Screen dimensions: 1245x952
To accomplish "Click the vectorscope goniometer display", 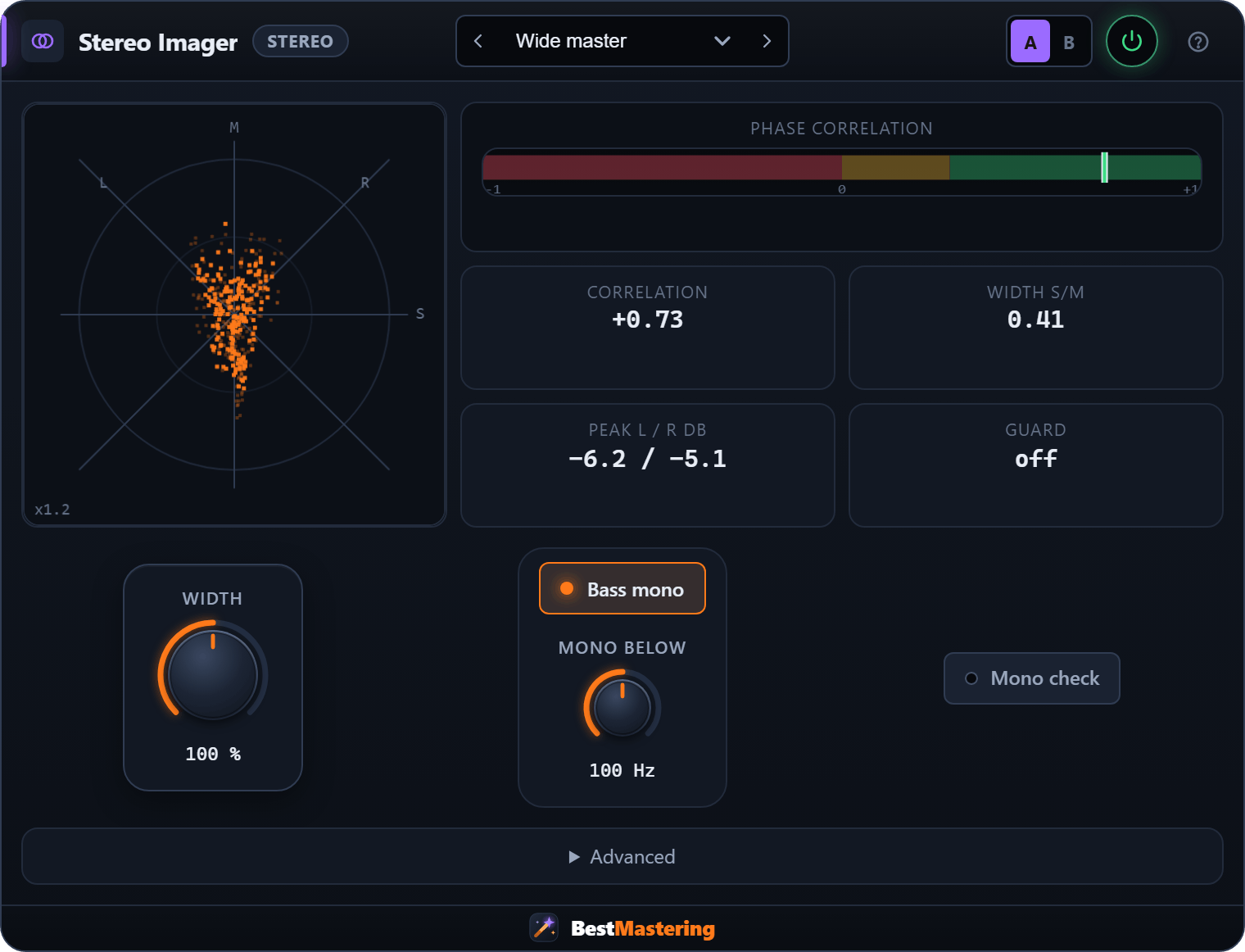I will pos(234,315).
